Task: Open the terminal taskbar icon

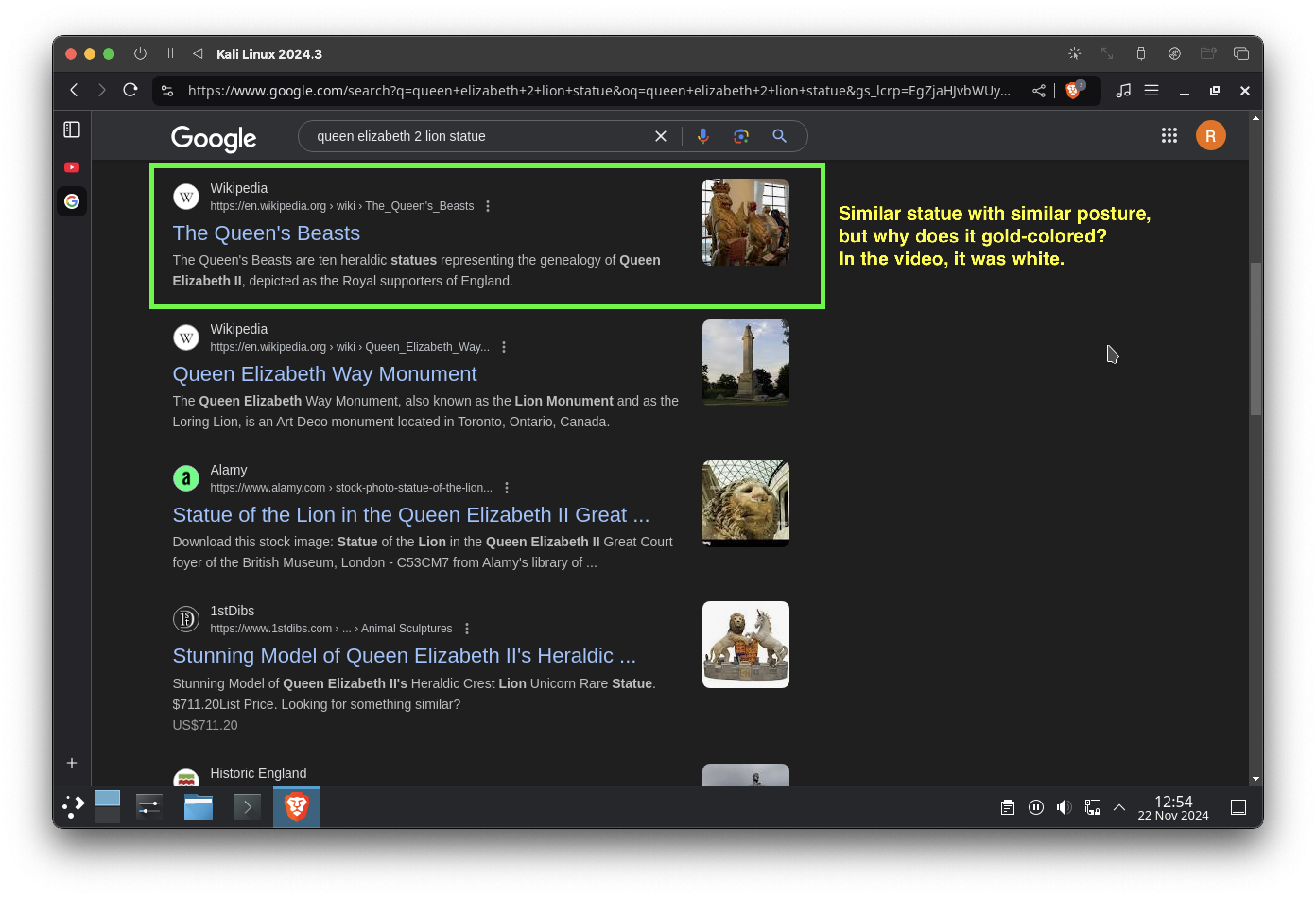Action: pos(247,807)
